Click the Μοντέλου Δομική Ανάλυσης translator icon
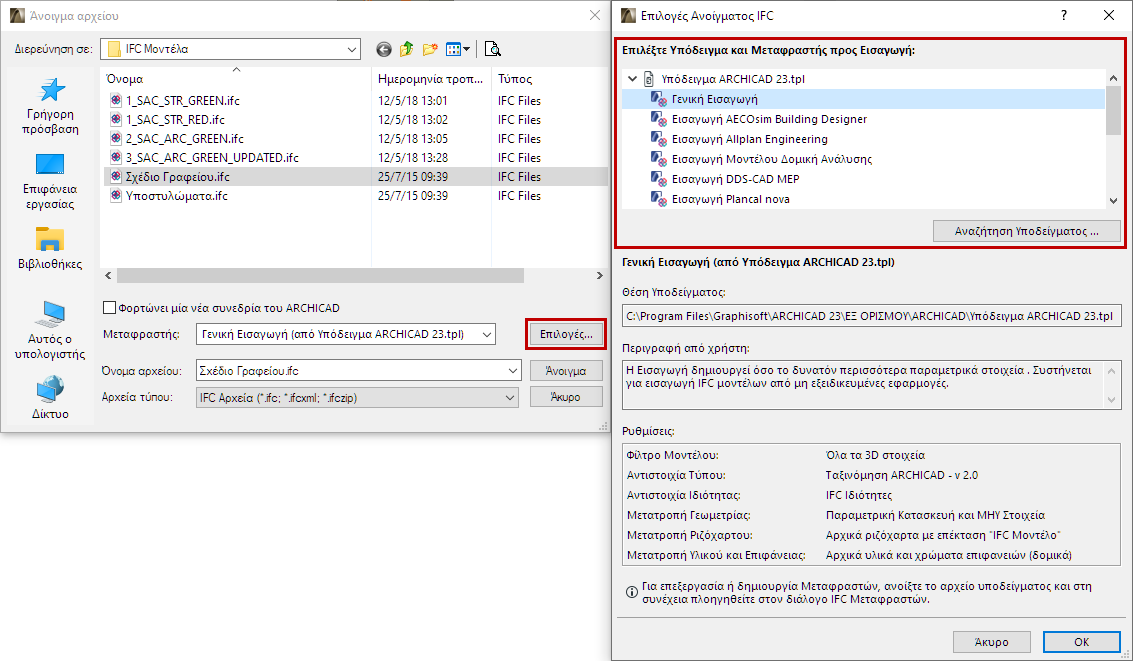Viewport: 1133px width, 661px height. pyautogui.click(x=659, y=159)
